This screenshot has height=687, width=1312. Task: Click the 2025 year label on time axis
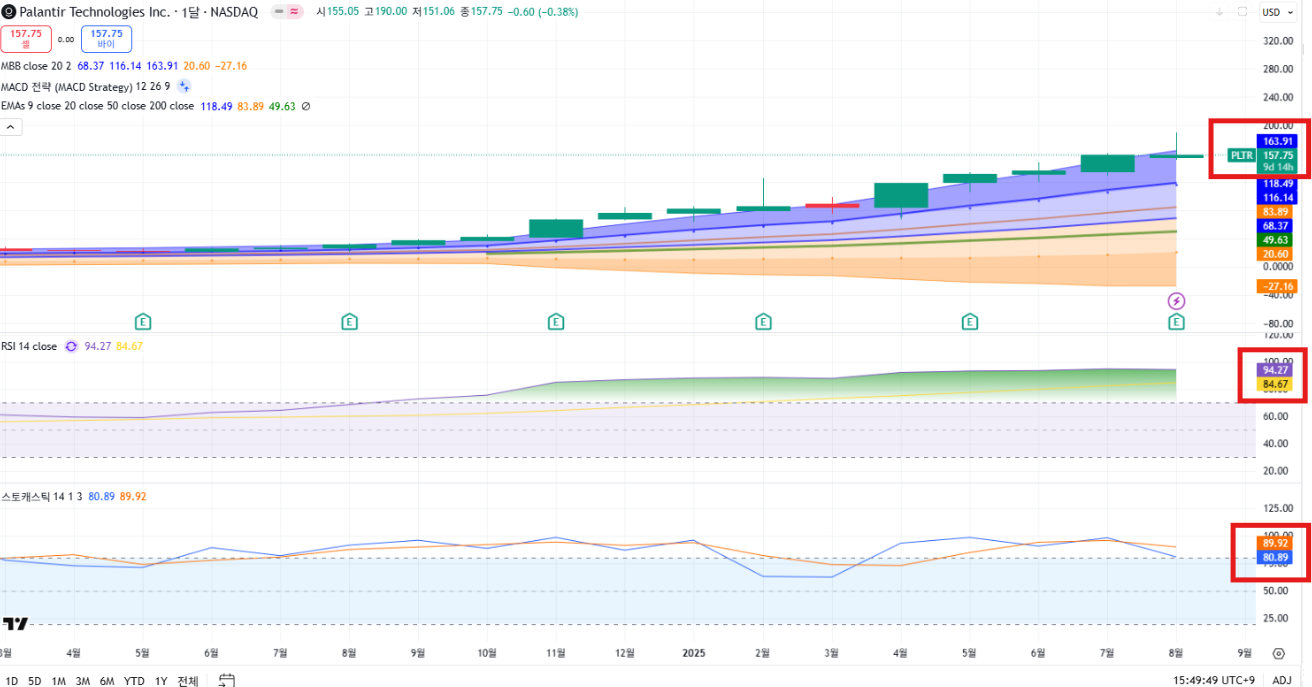tap(693, 653)
